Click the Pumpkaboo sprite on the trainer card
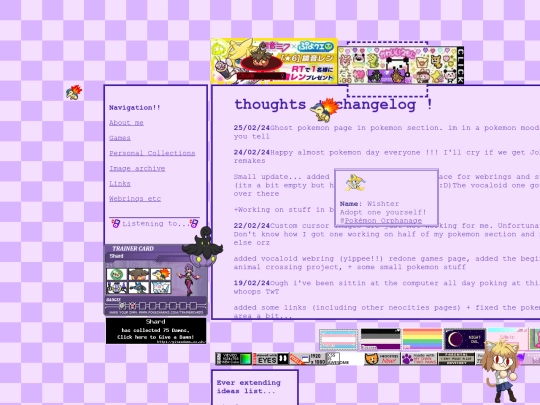The image size is (540, 405). [202, 247]
